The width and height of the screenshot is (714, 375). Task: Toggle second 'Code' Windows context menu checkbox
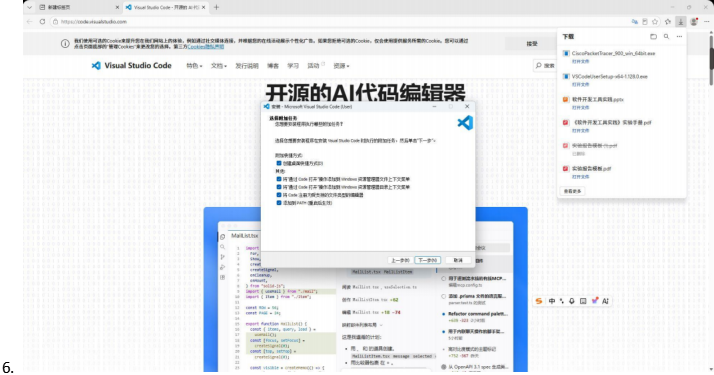click(279, 187)
